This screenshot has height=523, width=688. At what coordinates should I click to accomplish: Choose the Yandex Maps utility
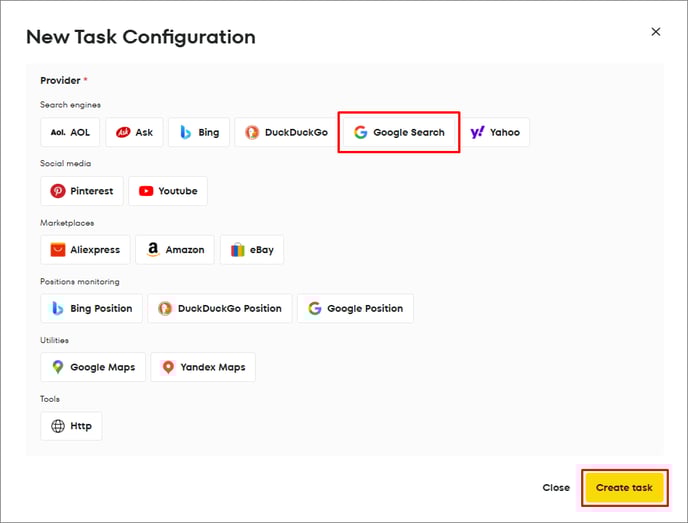point(203,367)
